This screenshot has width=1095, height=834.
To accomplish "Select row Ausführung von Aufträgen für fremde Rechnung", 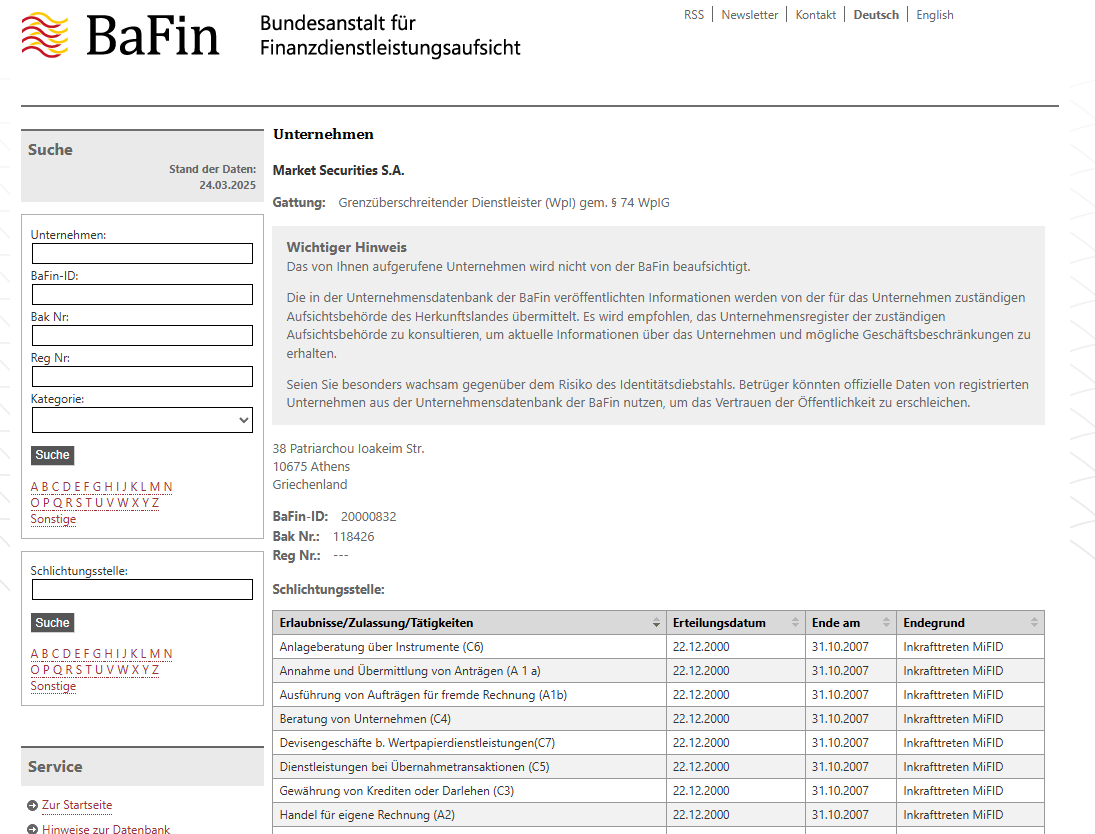I will tap(659, 695).
